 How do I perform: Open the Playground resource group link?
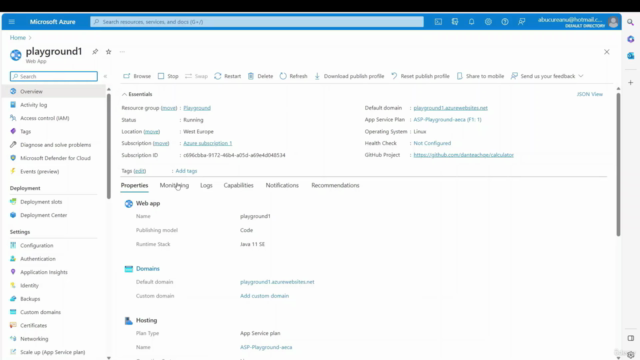197,108
